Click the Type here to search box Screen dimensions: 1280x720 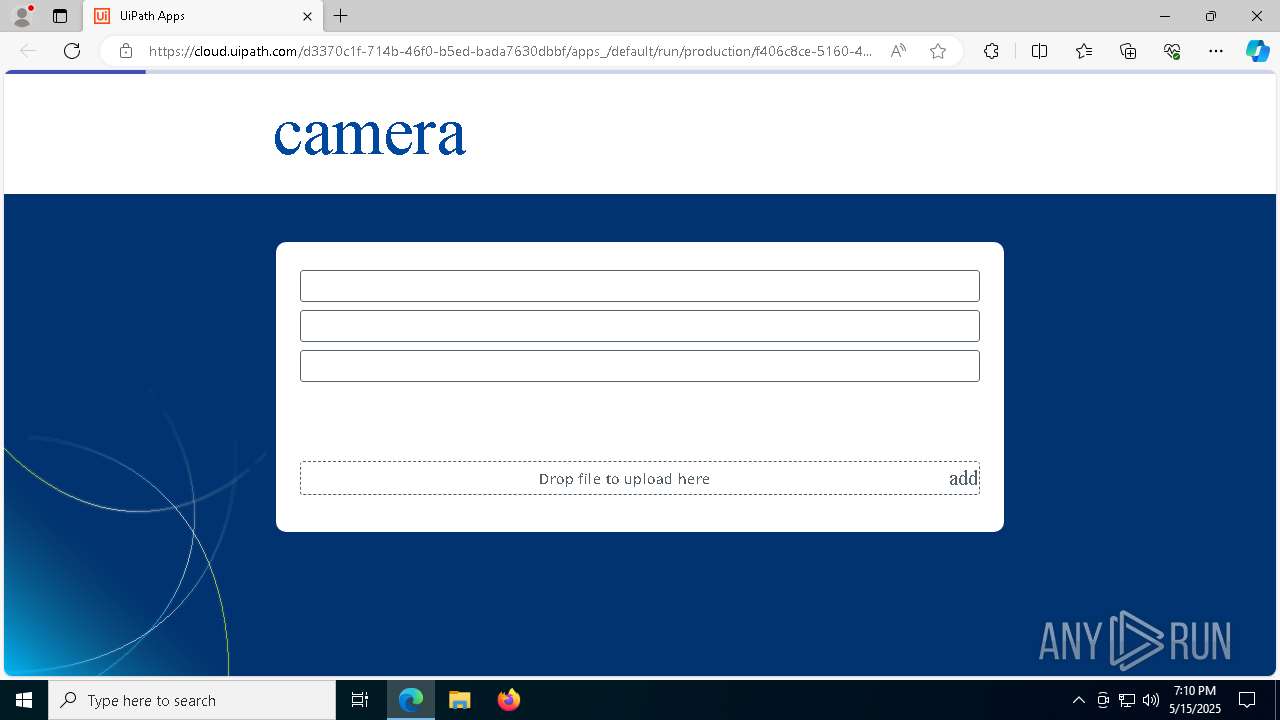(x=192, y=700)
